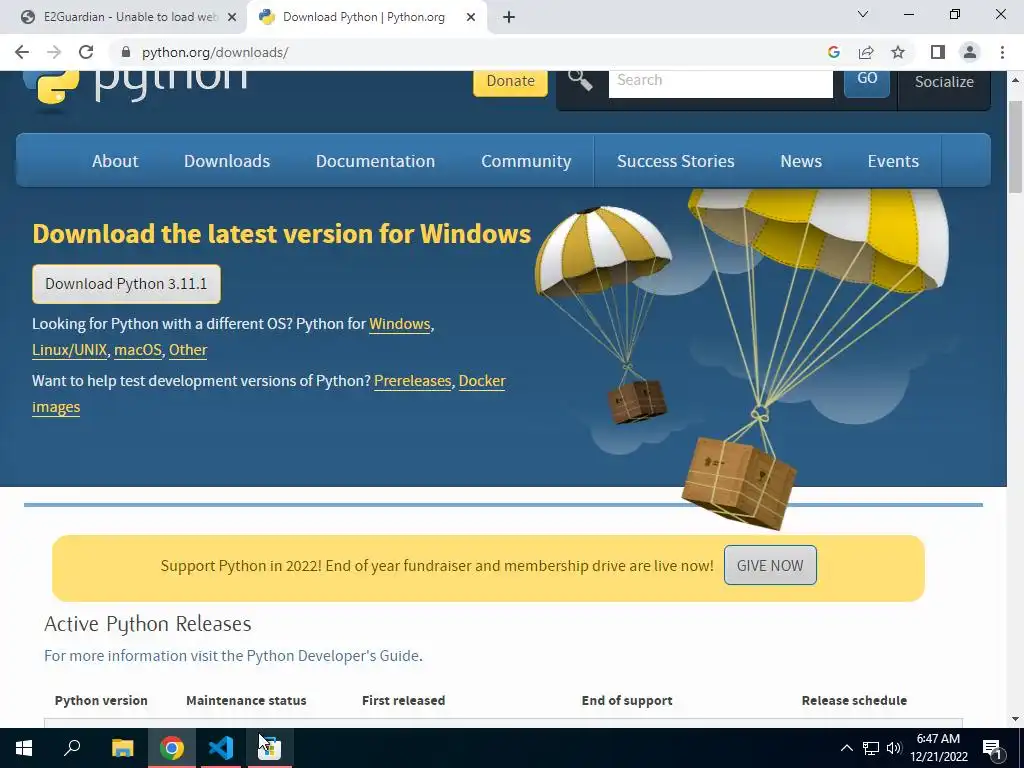1024x768 pixels.
Task: Open Windows taskbar search
Action: 72,748
